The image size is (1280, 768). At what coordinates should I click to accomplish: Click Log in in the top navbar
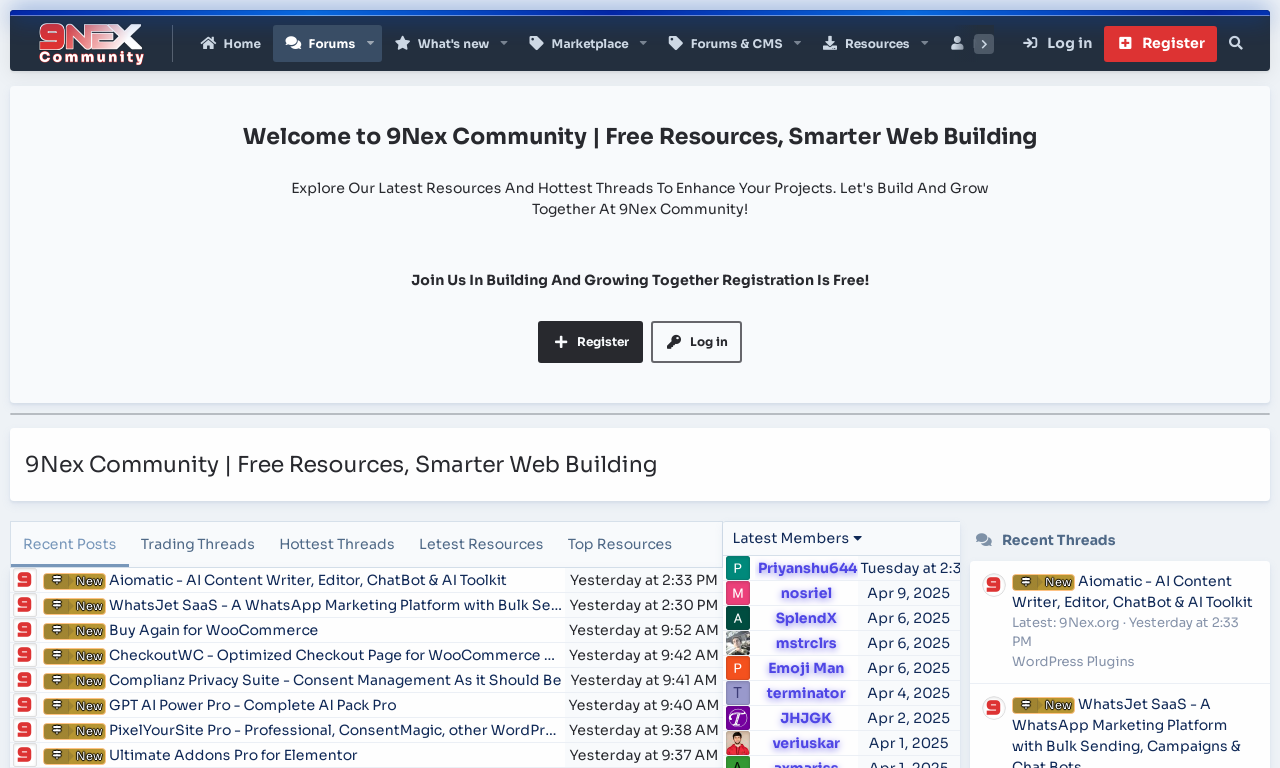point(1058,43)
